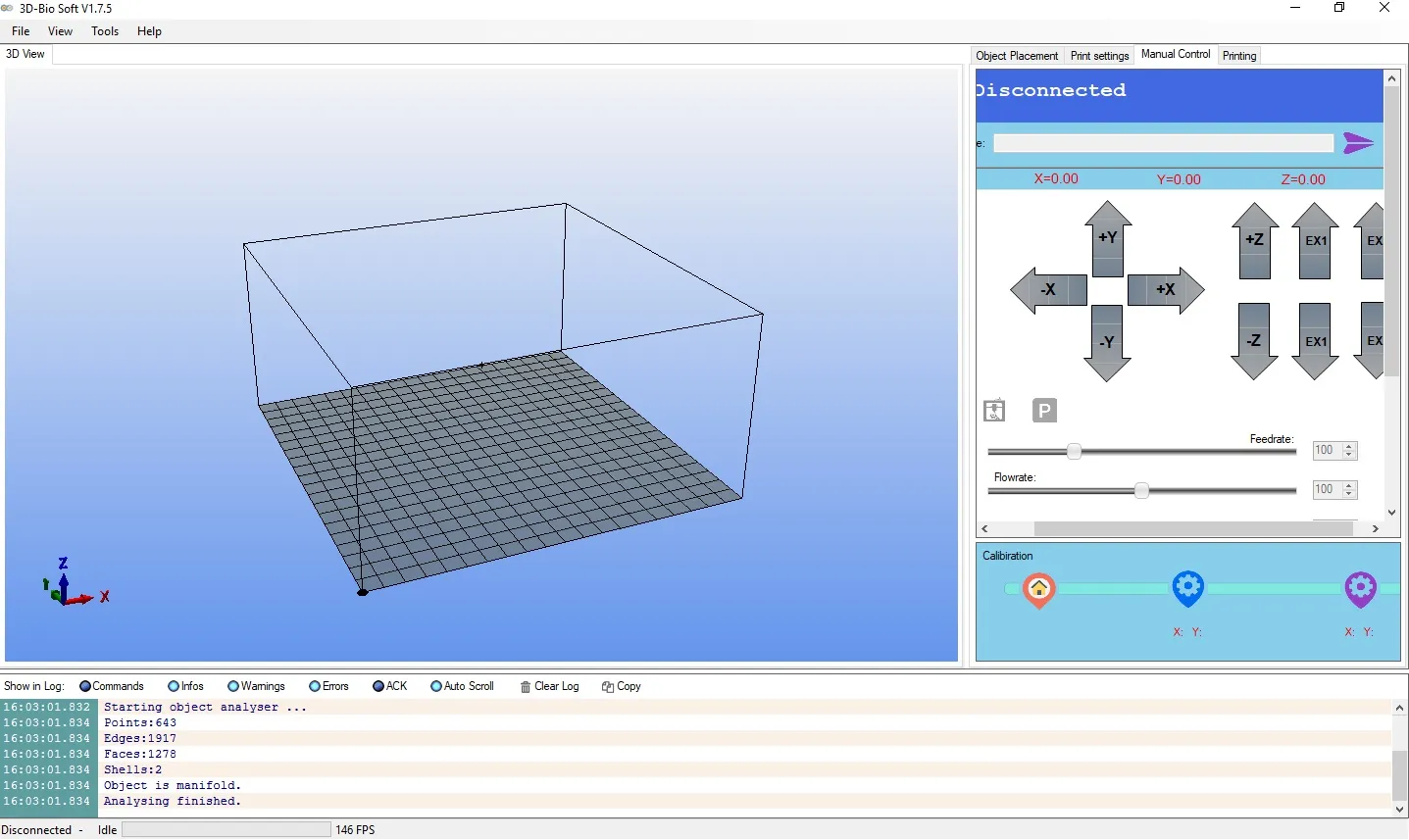Click the Clear Log button
The height and width of the screenshot is (840, 1409).
(x=549, y=686)
